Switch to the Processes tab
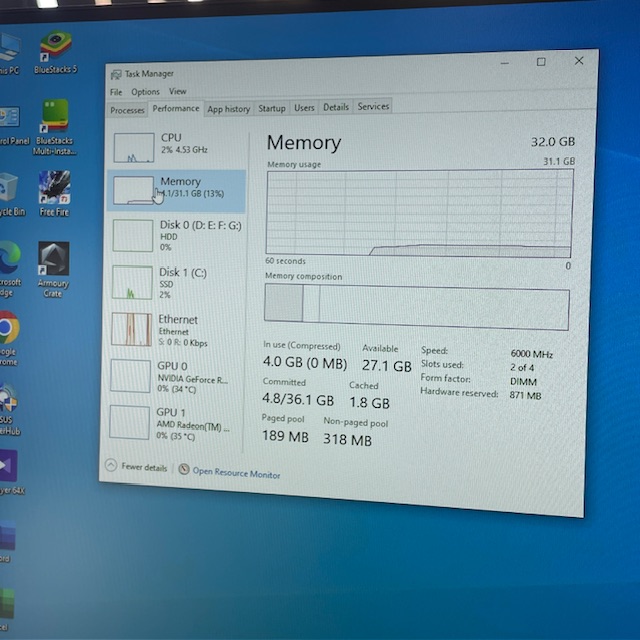 [x=127, y=110]
